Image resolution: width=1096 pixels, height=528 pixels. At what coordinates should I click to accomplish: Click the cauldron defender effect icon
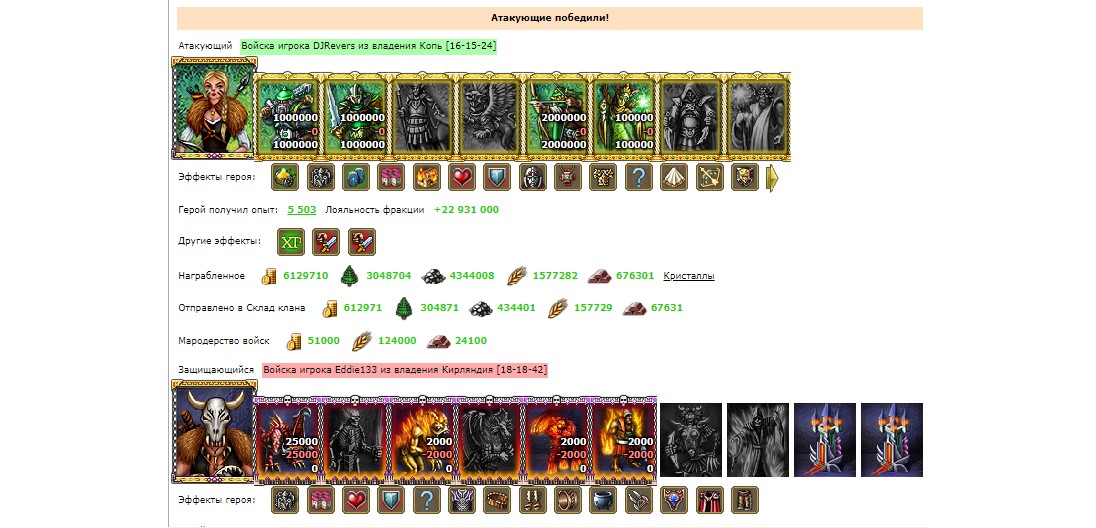tap(603, 500)
